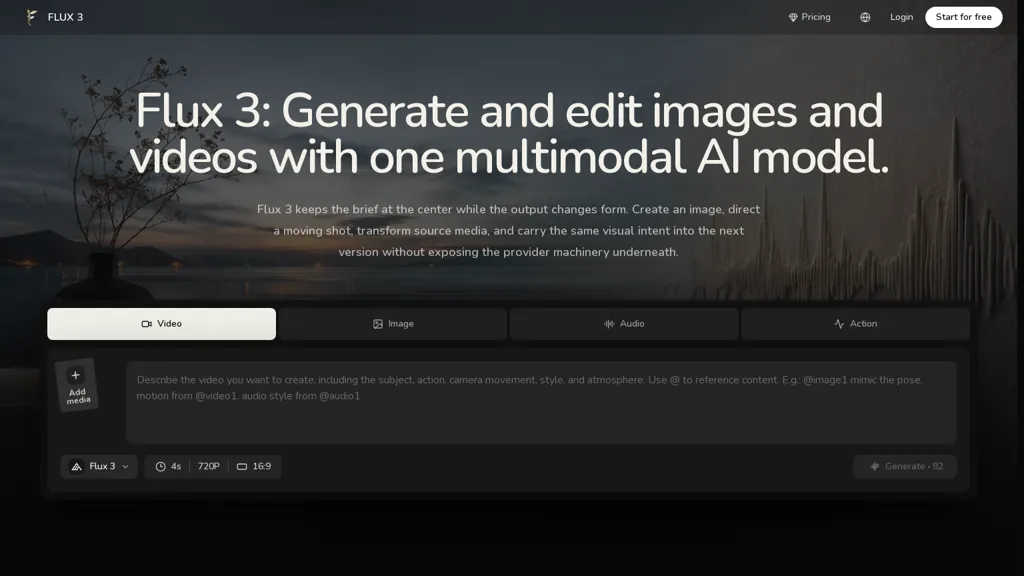The width and height of the screenshot is (1024, 576).
Task: Click the Add media plus button
Action: click(x=76, y=385)
